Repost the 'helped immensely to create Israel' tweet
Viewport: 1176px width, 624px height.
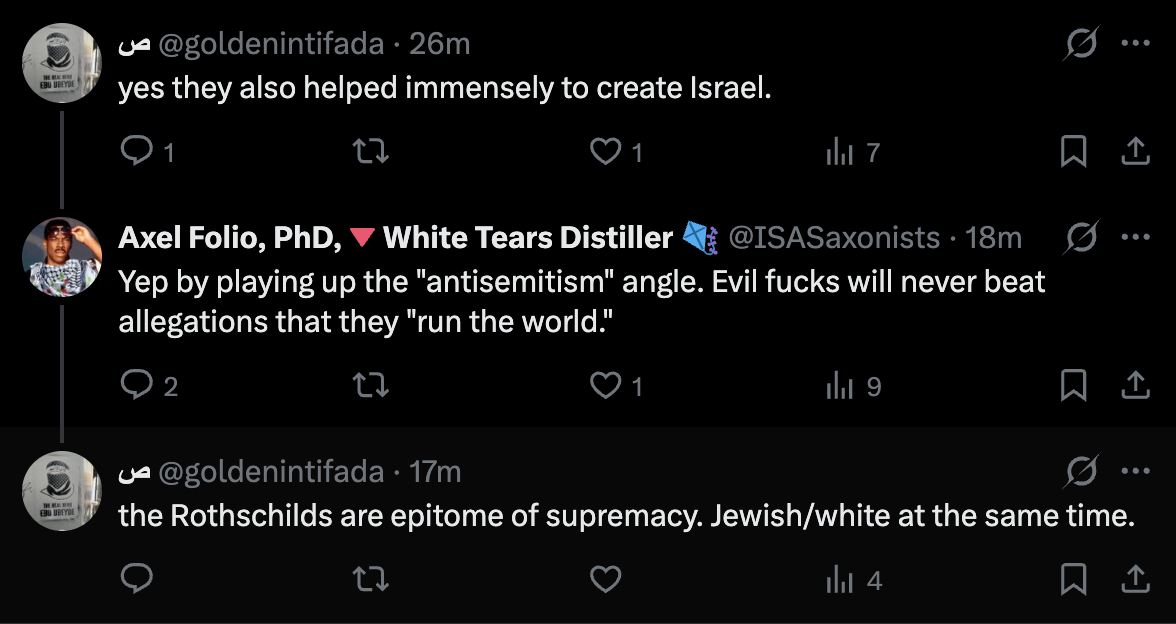click(371, 151)
